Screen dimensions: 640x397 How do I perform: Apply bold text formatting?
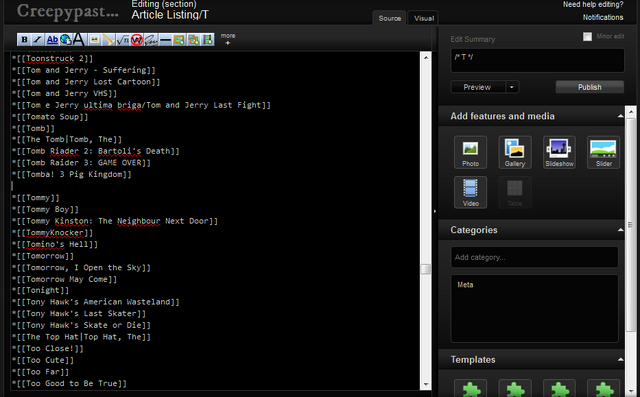point(24,40)
